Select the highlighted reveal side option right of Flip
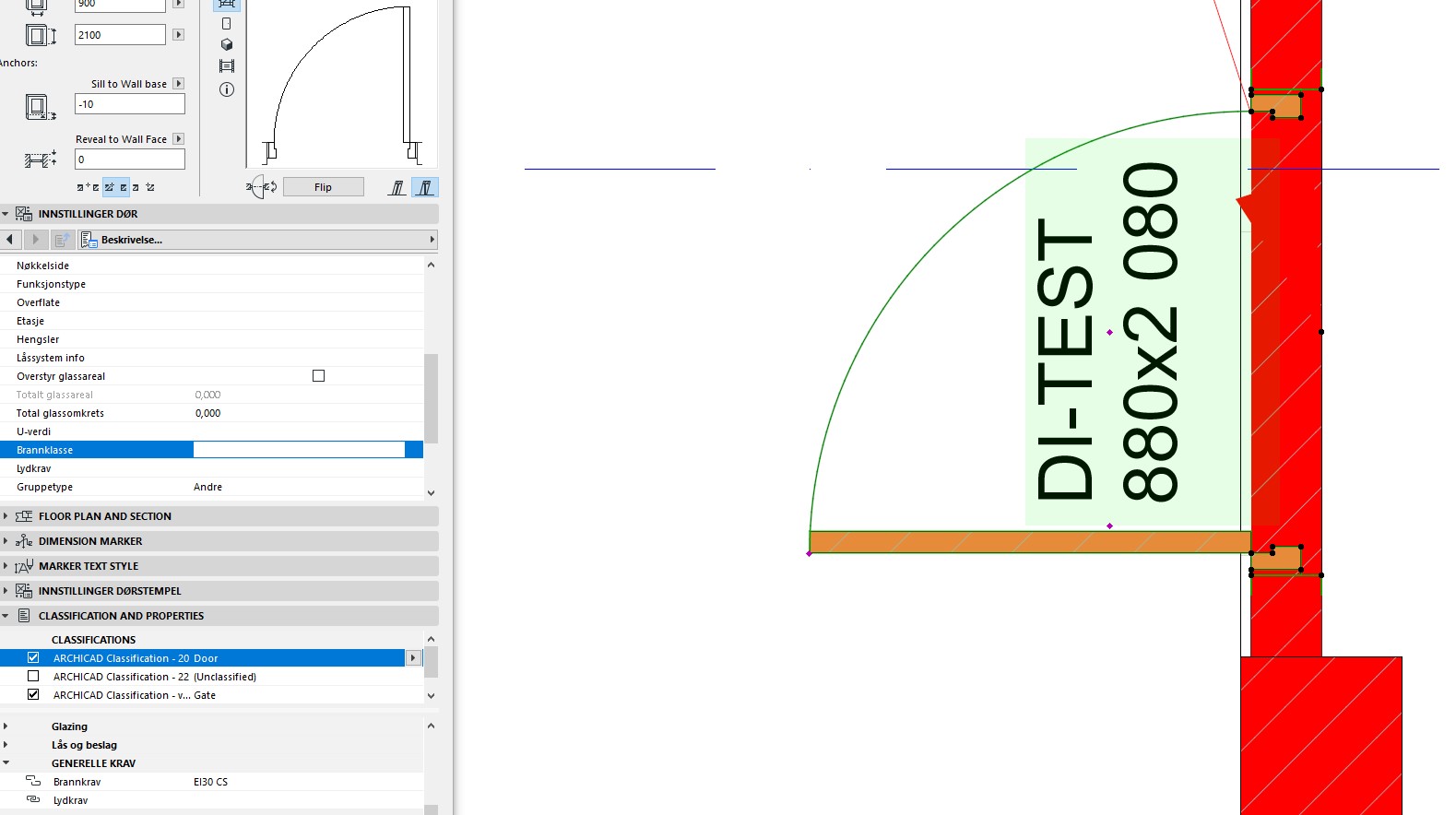 pyautogui.click(x=425, y=187)
